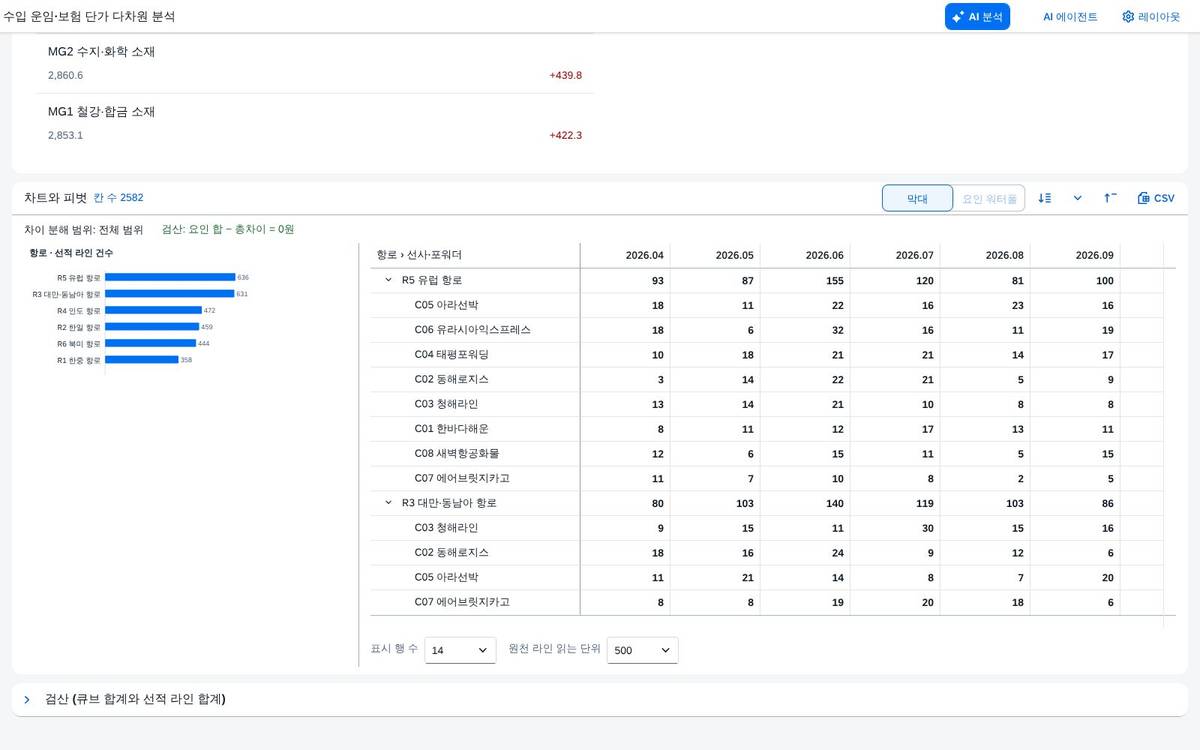This screenshot has height=750, width=1200.
Task: Click the sort descending icon
Action: 1045,198
